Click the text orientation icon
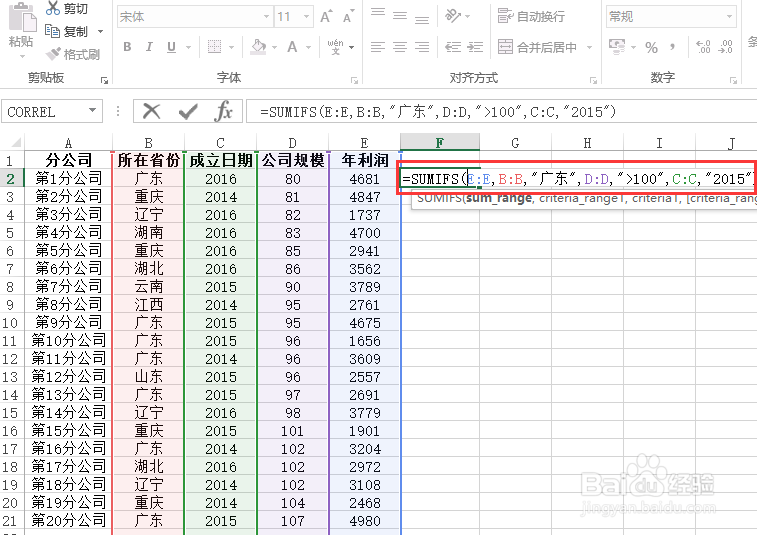Viewport: 757px width, 535px height. 452,16
